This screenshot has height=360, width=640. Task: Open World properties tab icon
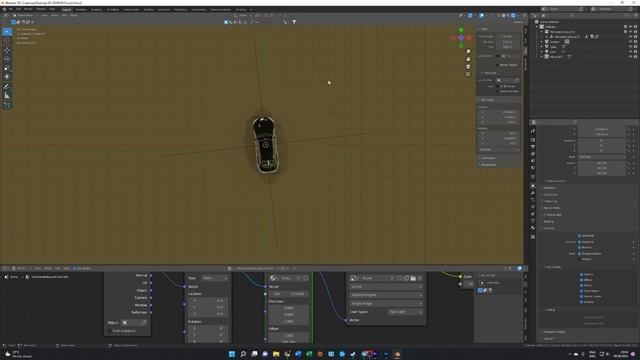(533, 168)
